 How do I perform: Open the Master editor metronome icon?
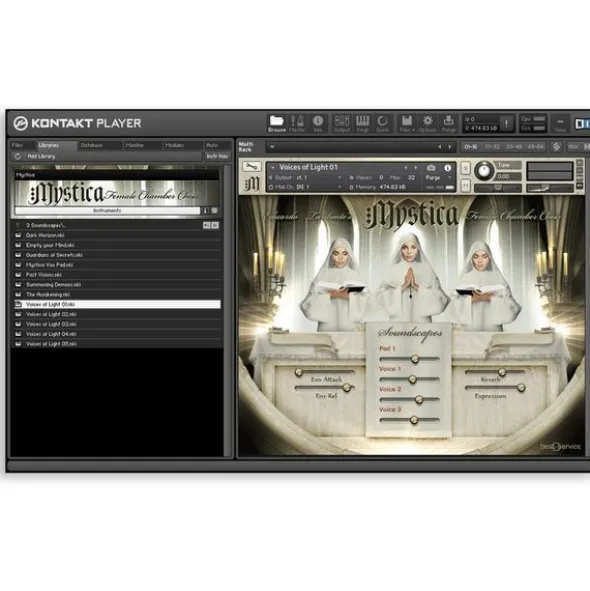click(297, 123)
